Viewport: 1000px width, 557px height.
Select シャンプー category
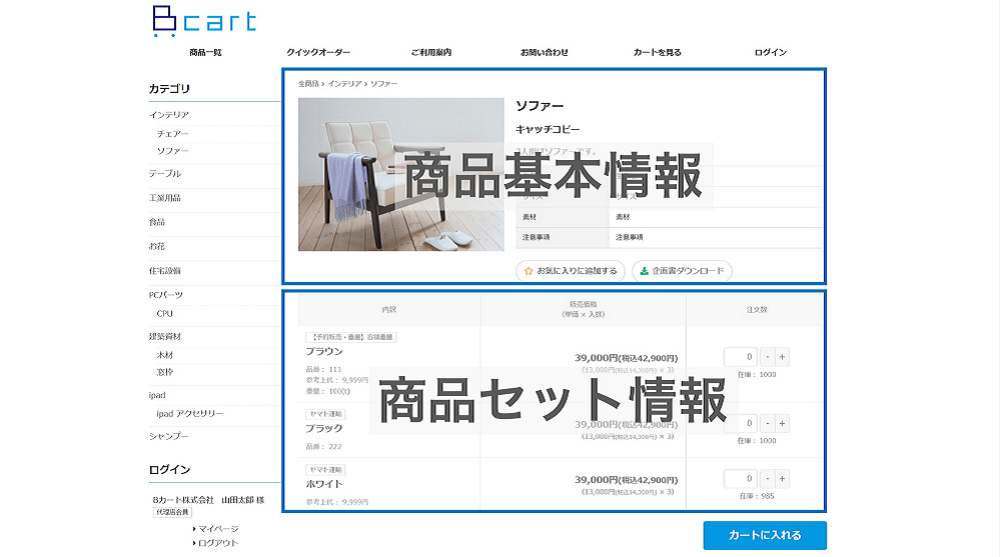coord(169,436)
